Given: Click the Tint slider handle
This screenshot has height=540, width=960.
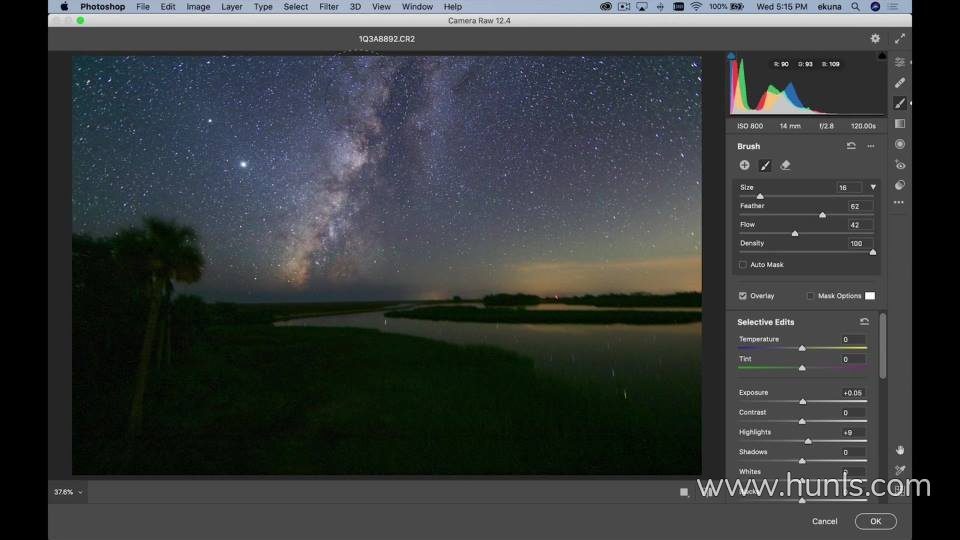Looking at the screenshot, I should coord(802,368).
